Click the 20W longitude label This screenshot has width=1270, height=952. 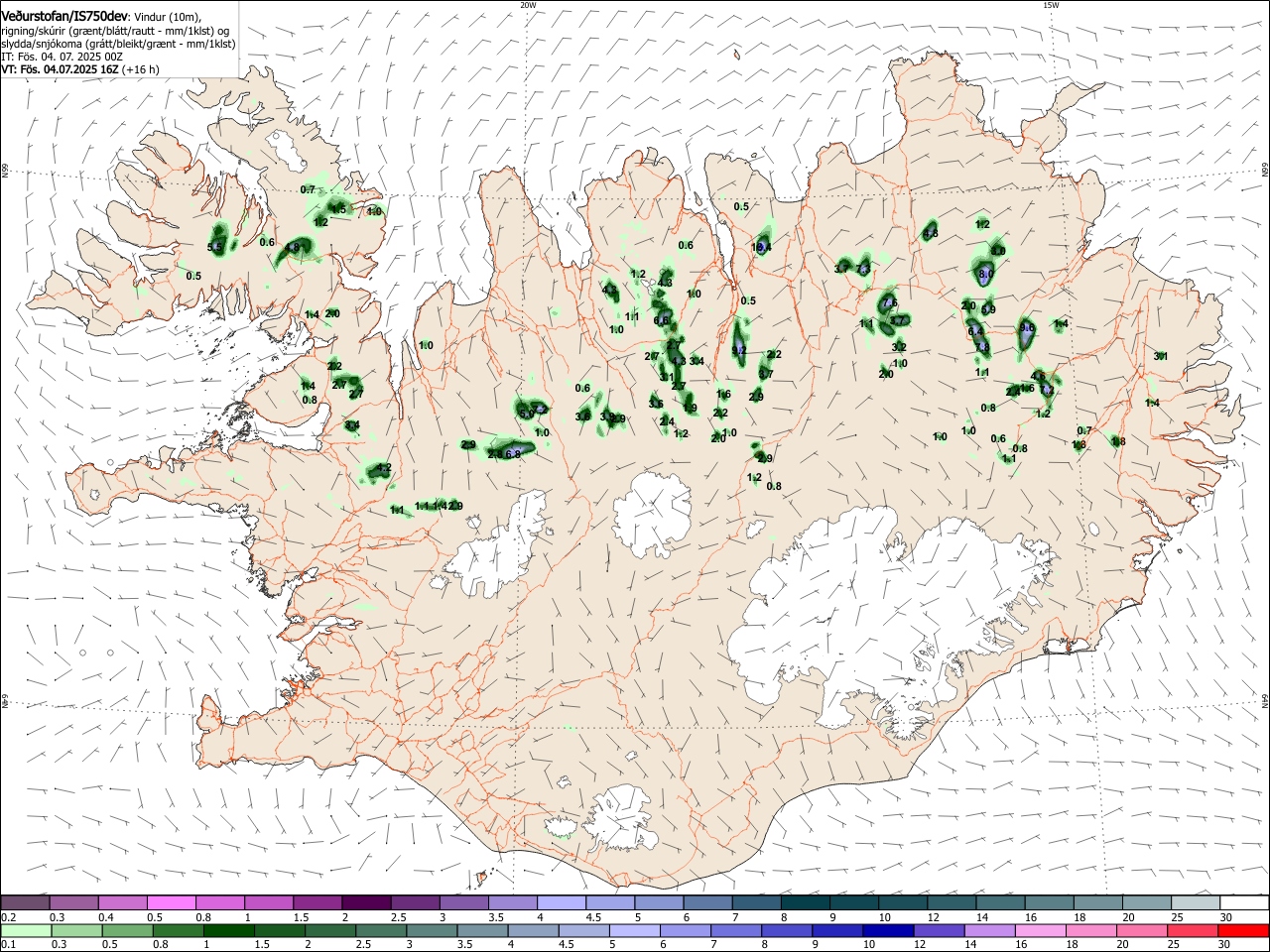tap(528, 5)
